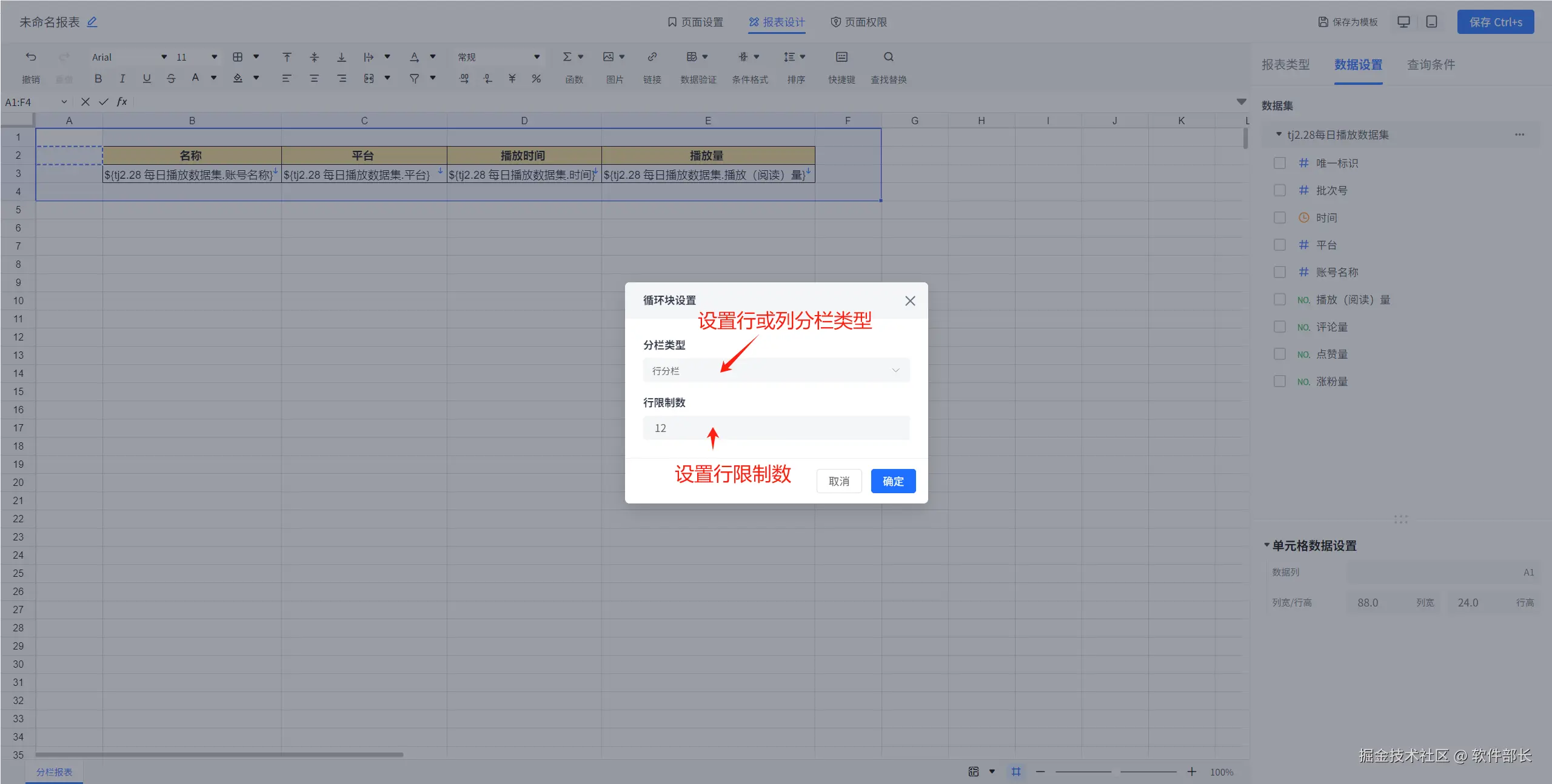Open the Arial font family dropdown
This screenshot has height=784, width=1552.
(x=129, y=57)
